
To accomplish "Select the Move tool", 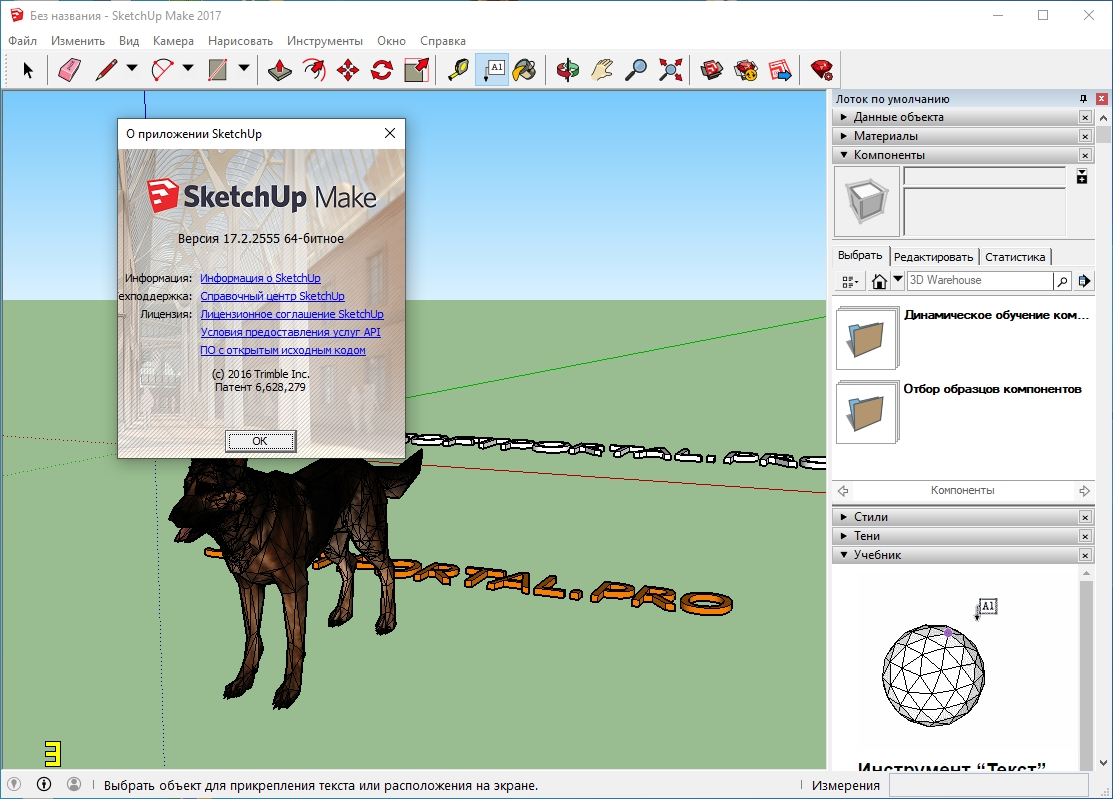I will 348,70.
